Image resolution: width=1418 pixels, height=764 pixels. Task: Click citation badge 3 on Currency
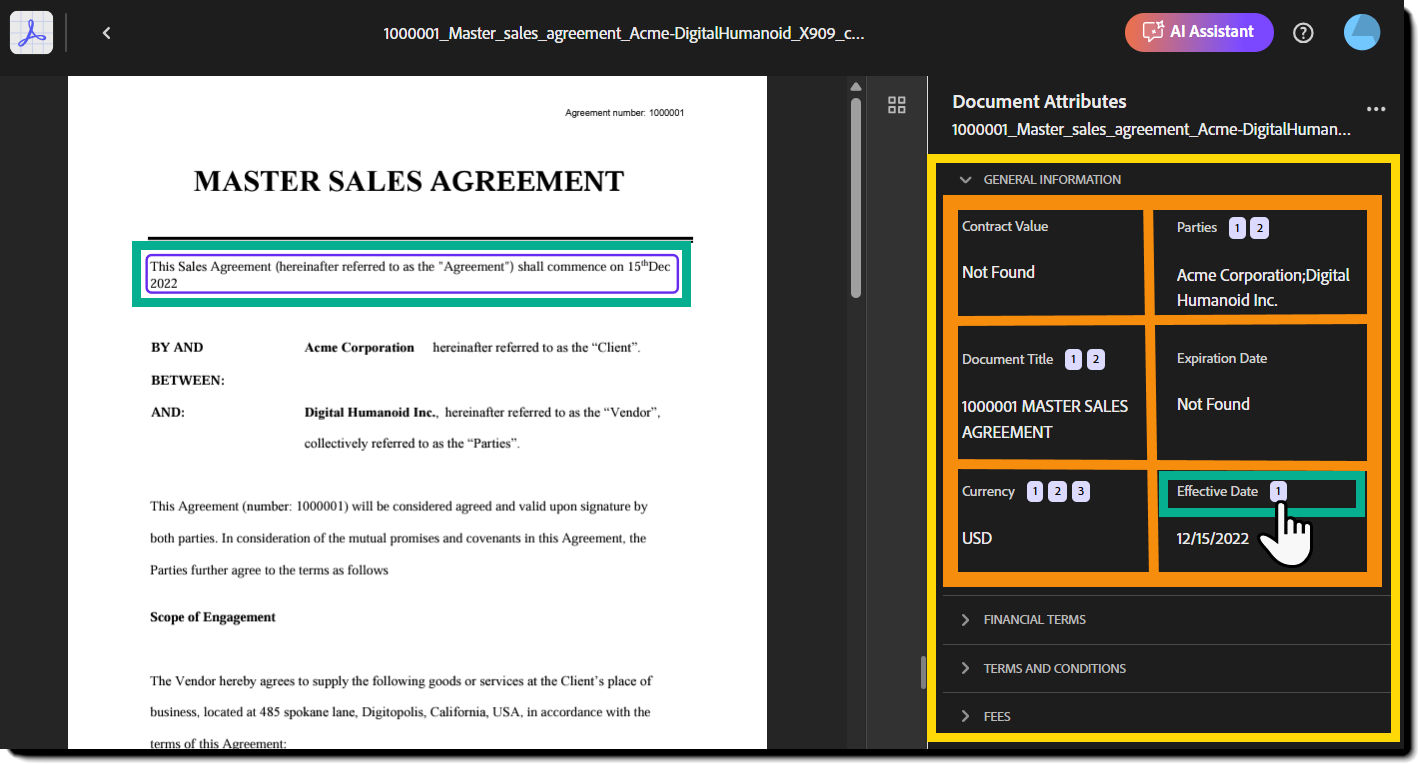(1080, 491)
